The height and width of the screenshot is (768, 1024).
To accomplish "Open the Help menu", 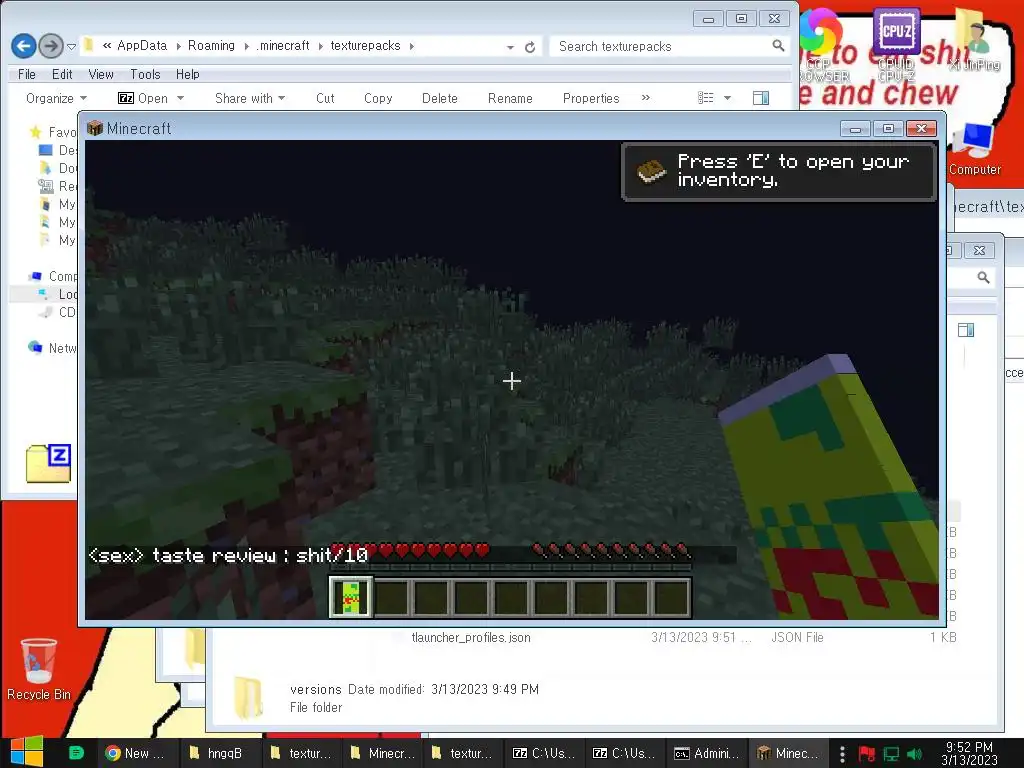I will click(187, 74).
